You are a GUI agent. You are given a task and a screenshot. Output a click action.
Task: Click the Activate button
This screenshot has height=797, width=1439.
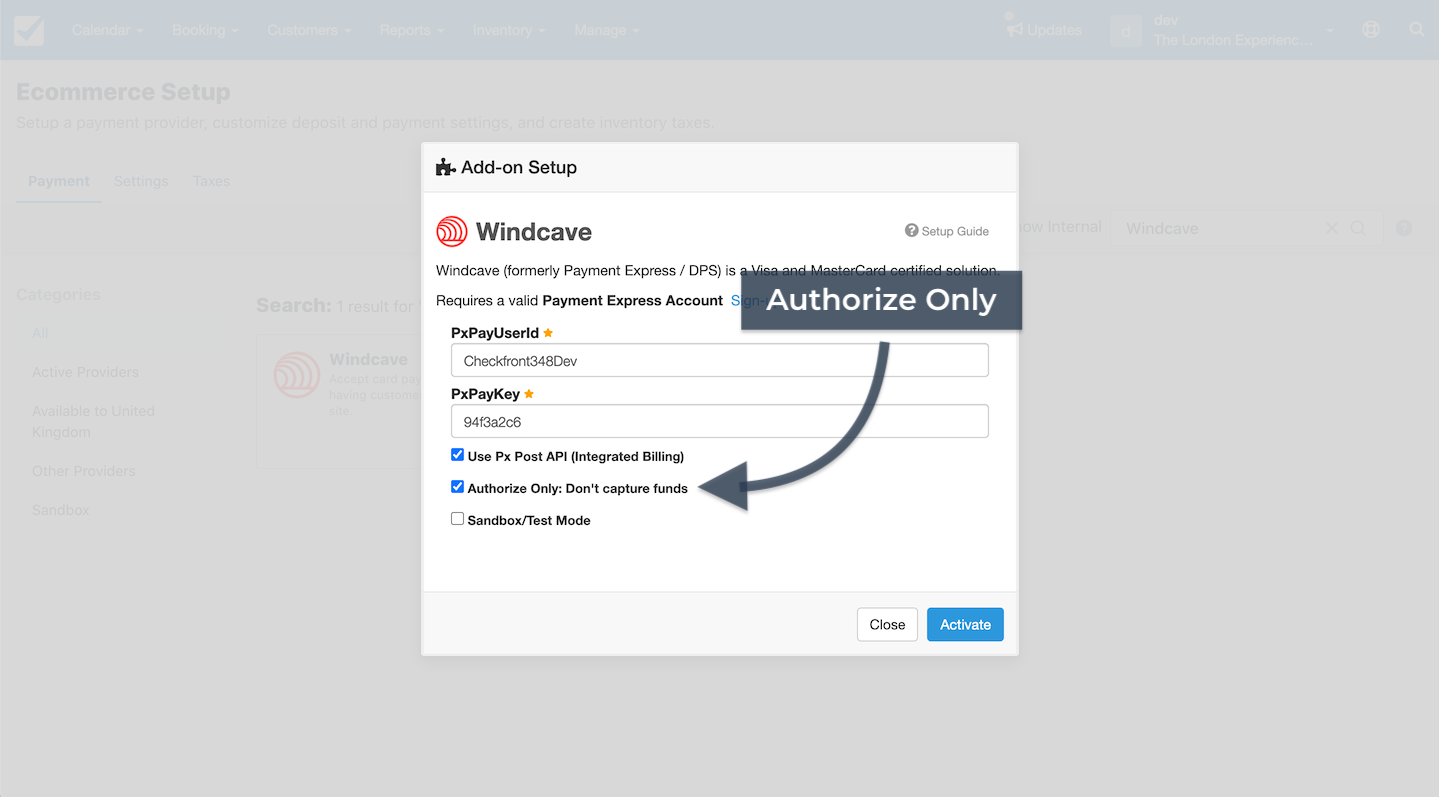[x=965, y=624]
